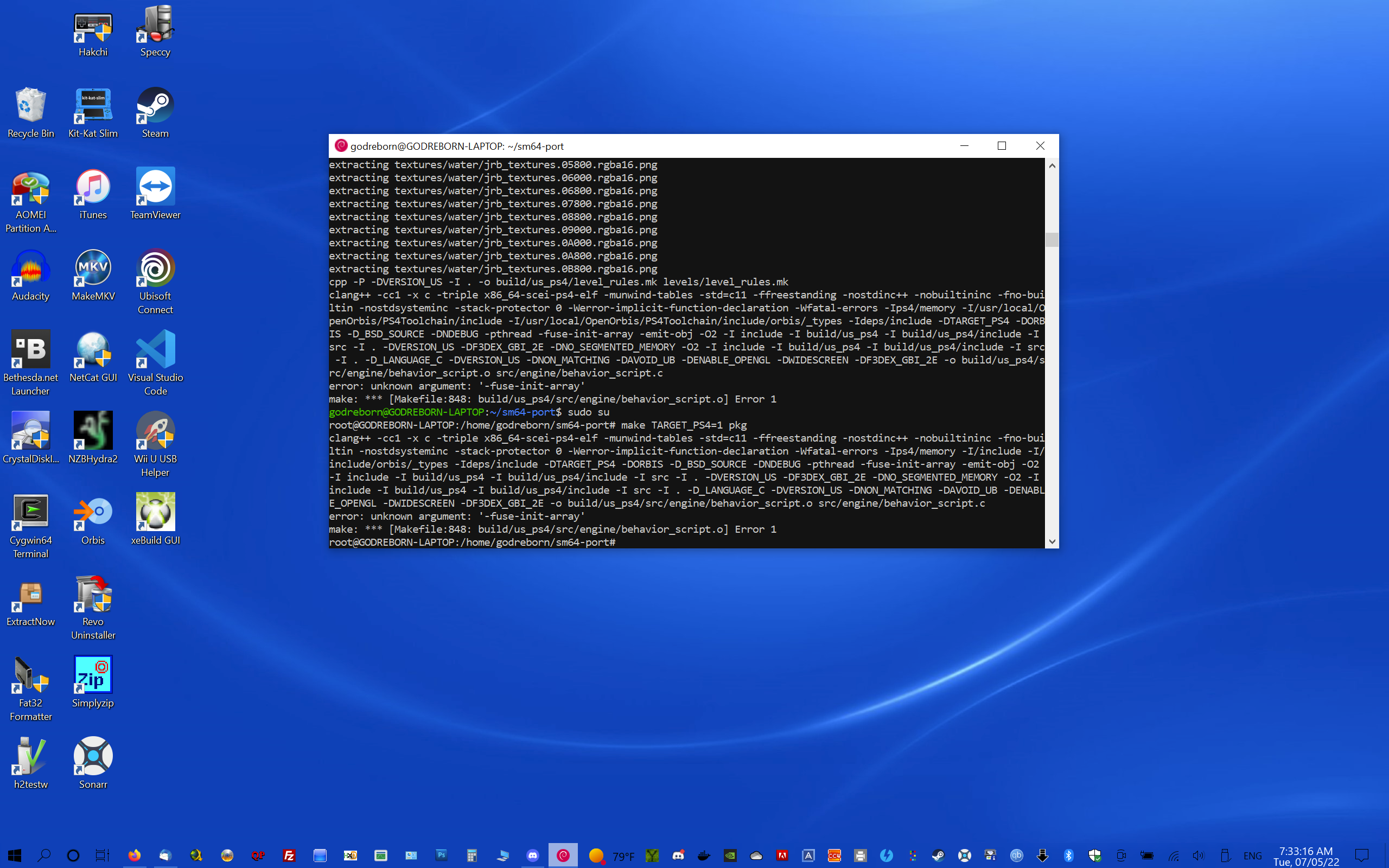Open the Bluetooth tray icon
The image size is (1389, 868).
(1069, 856)
